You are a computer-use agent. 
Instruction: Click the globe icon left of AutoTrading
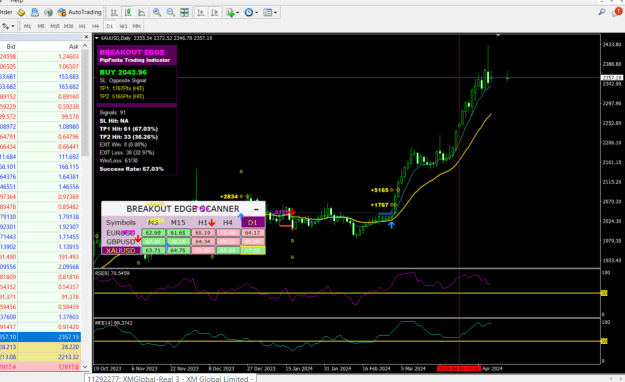point(48,12)
